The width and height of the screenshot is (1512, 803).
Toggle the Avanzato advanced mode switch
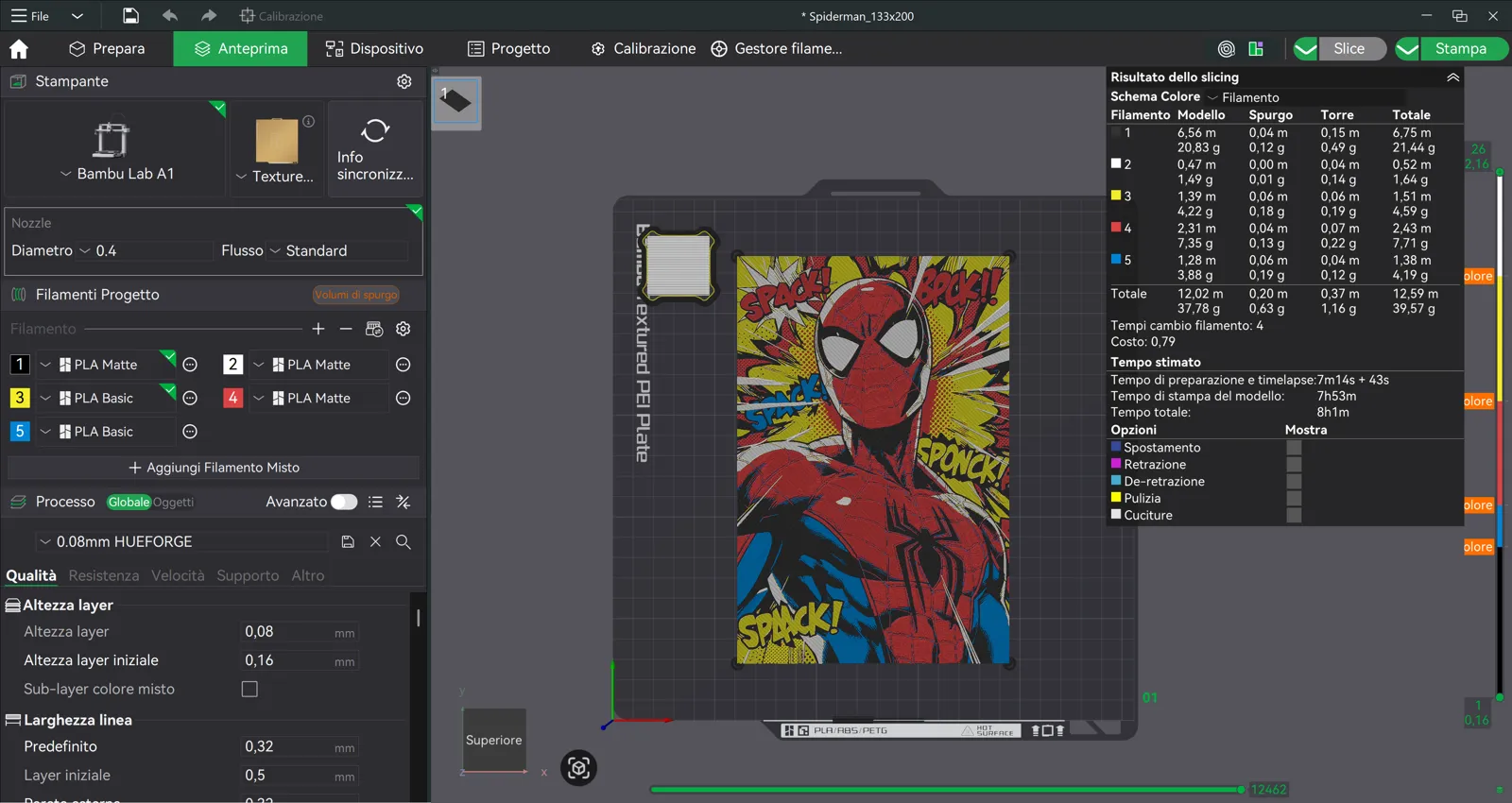[x=344, y=502]
